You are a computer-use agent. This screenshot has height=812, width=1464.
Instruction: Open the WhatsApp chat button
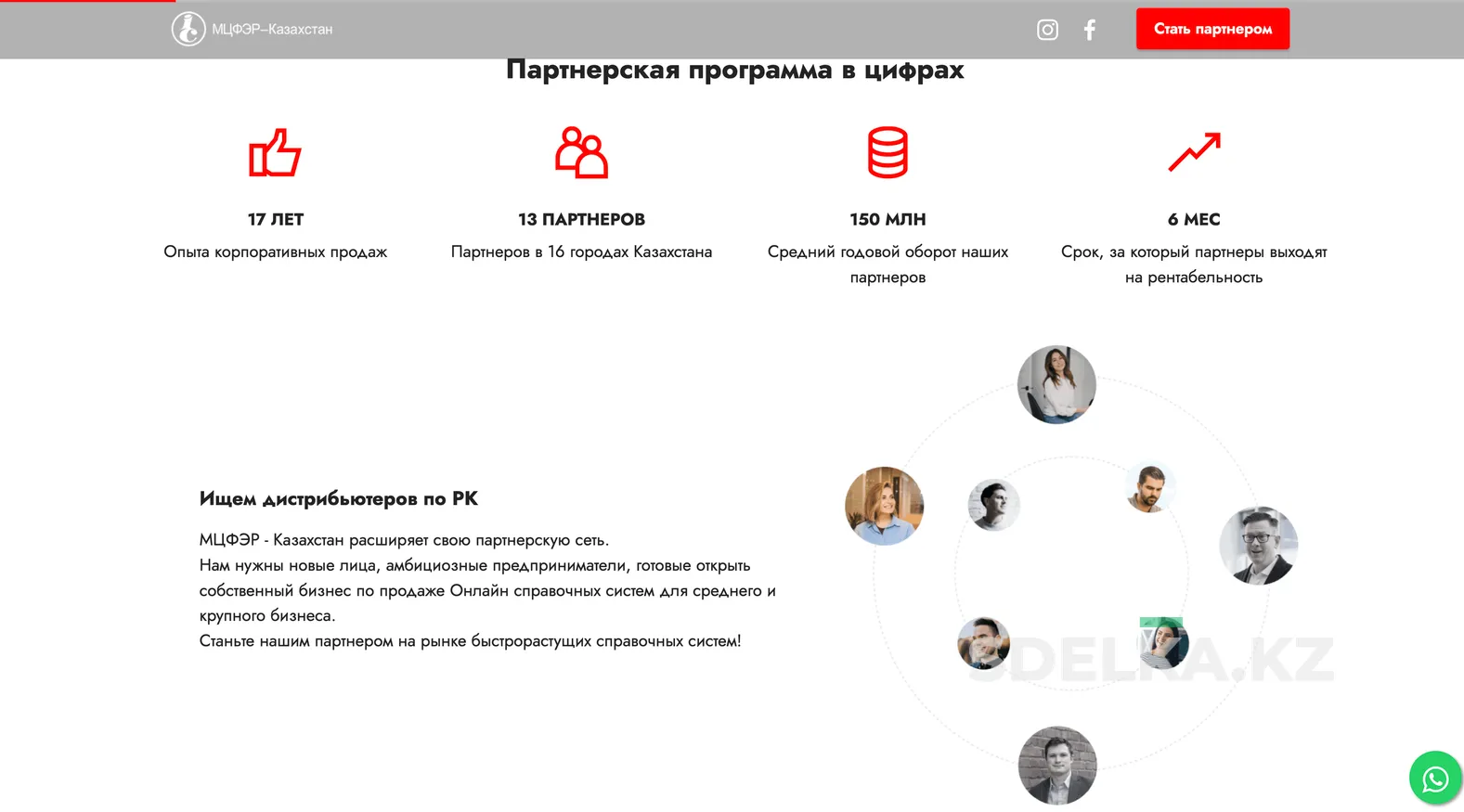[1435, 778]
